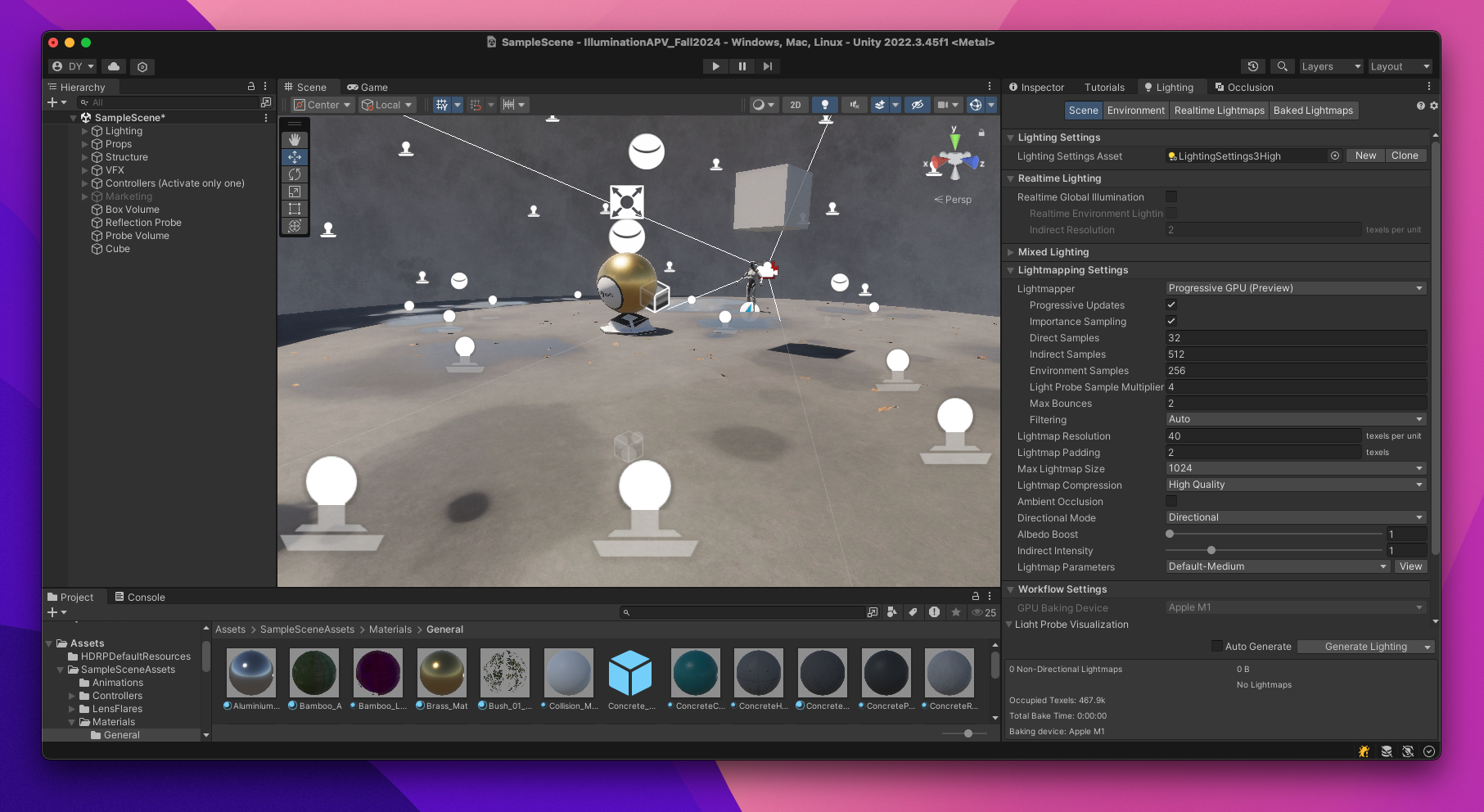Expand the Mixed Lighting section

(x=1011, y=252)
